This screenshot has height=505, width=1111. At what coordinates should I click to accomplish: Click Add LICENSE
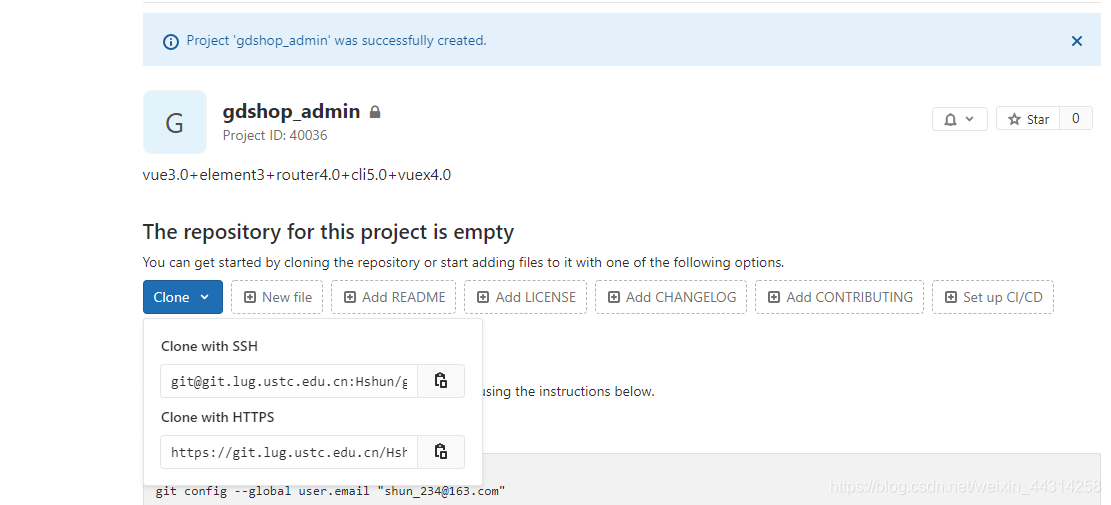[526, 297]
